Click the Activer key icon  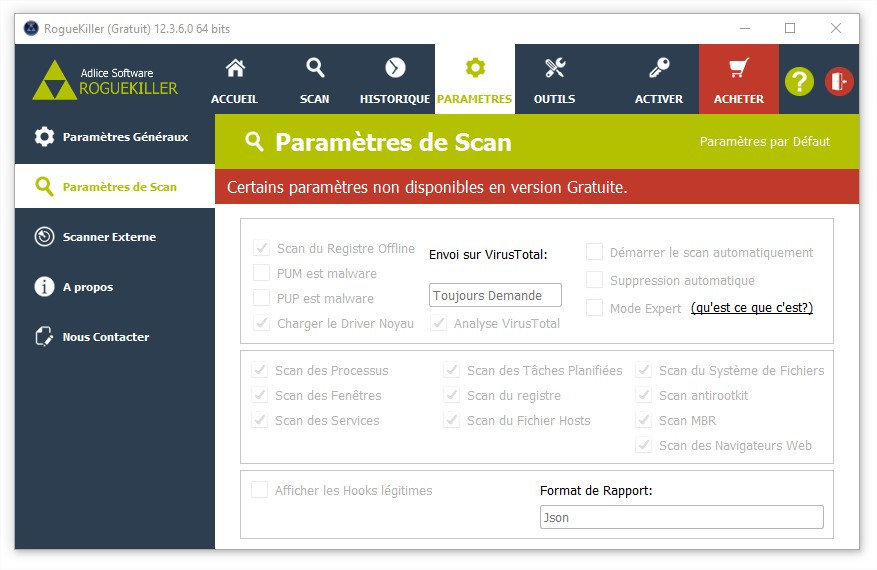tap(659, 68)
